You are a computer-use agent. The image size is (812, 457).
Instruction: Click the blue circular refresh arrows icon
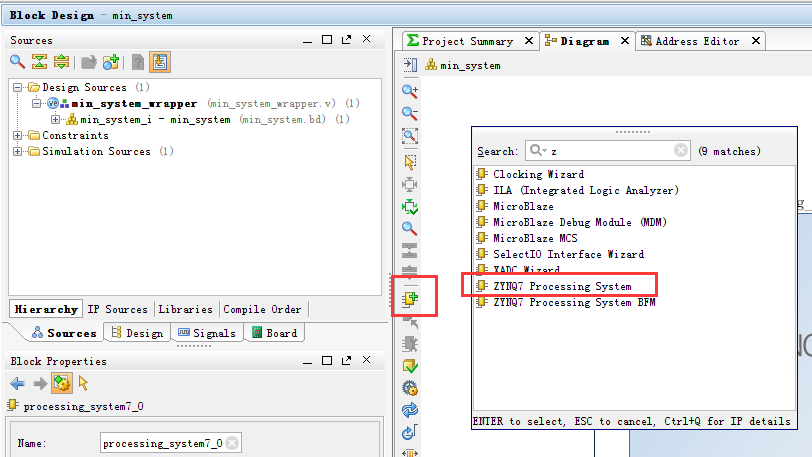[x=410, y=410]
